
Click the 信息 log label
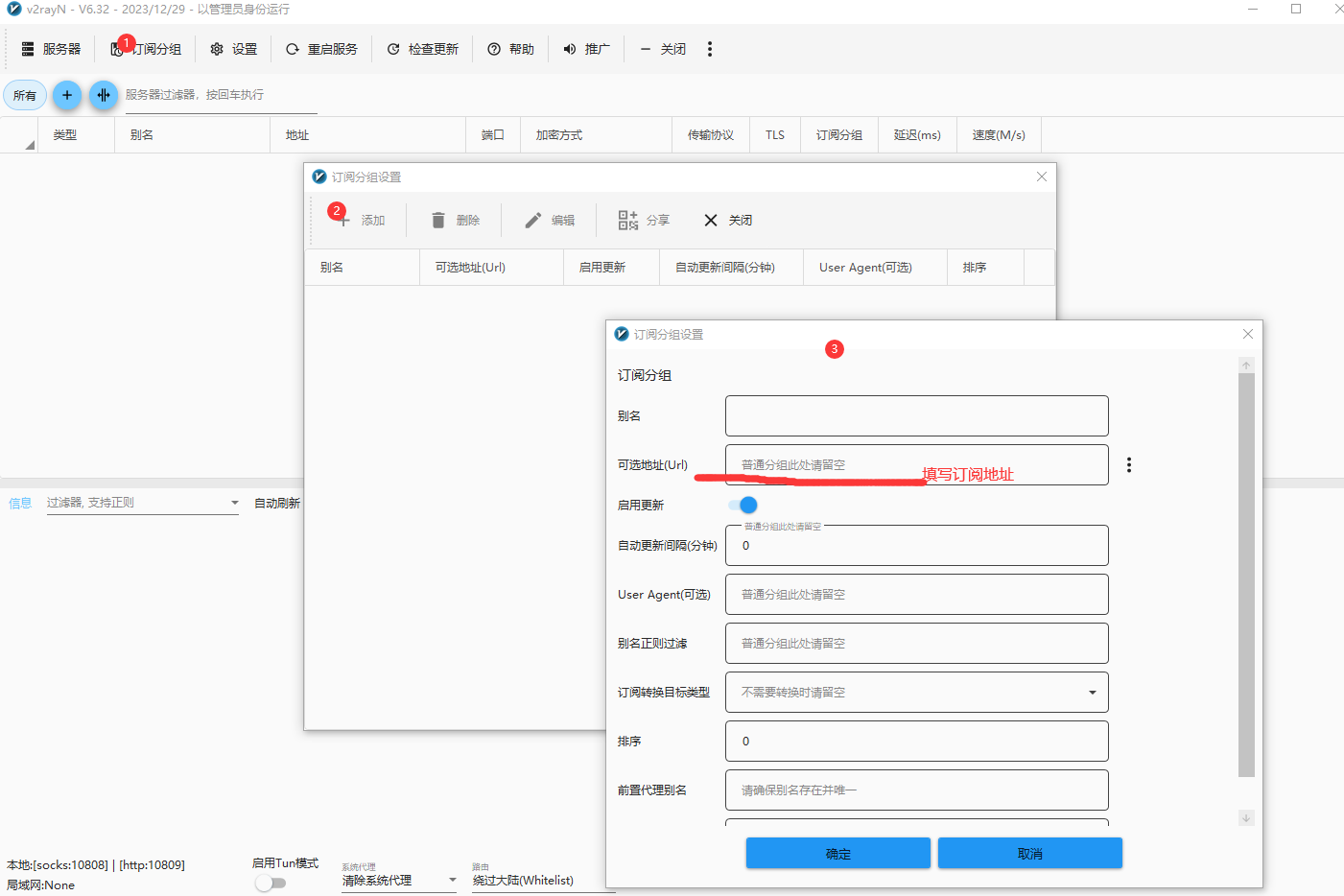(20, 503)
